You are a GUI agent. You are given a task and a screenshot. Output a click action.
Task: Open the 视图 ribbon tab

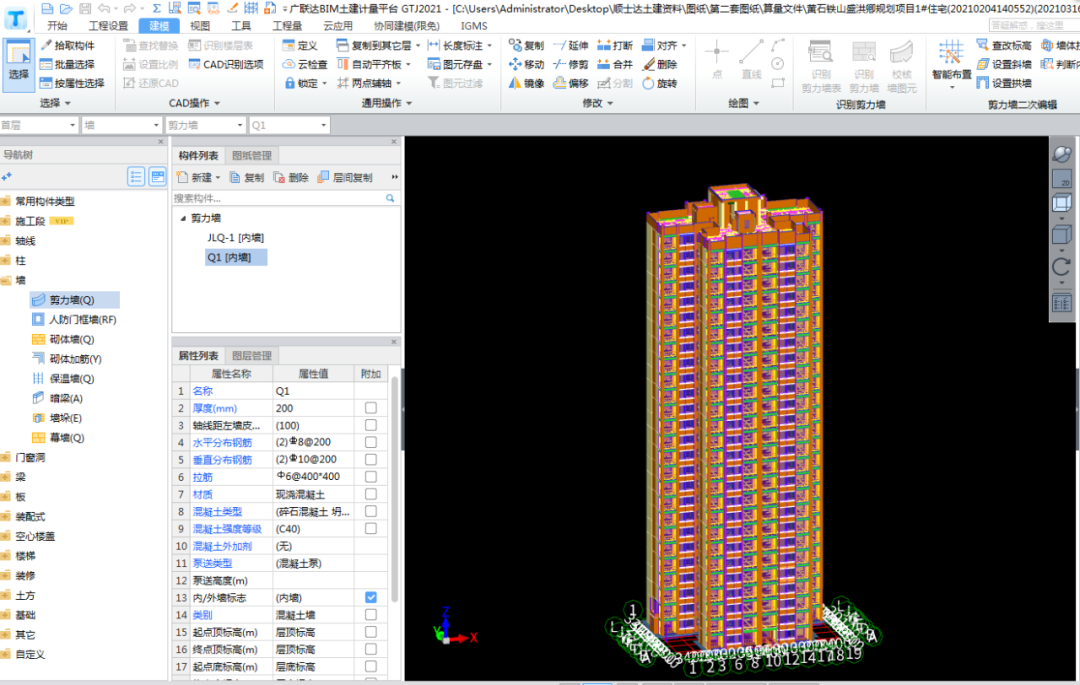pyautogui.click(x=200, y=25)
